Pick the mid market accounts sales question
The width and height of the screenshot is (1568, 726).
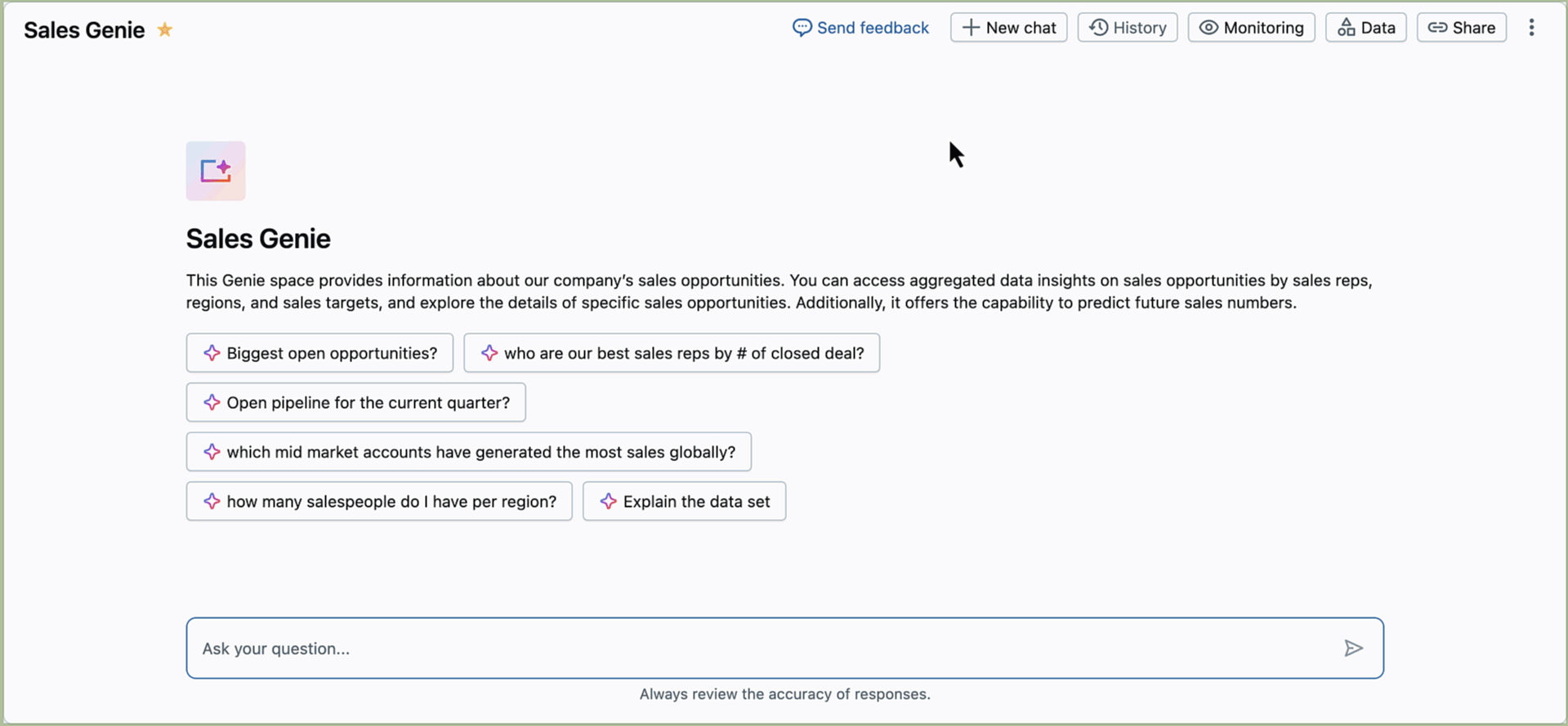pos(468,452)
